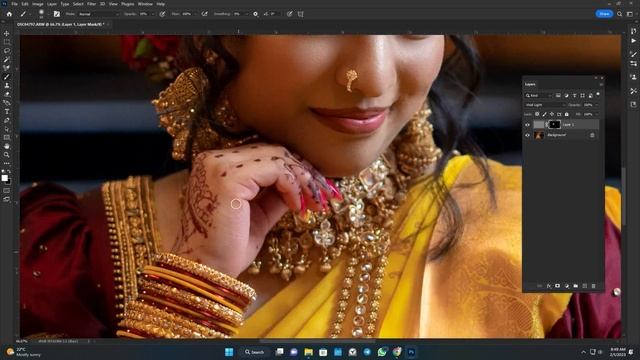Screen dimensions: 640x360
Task: Click the Search icon at top right
Action: coord(620,14)
